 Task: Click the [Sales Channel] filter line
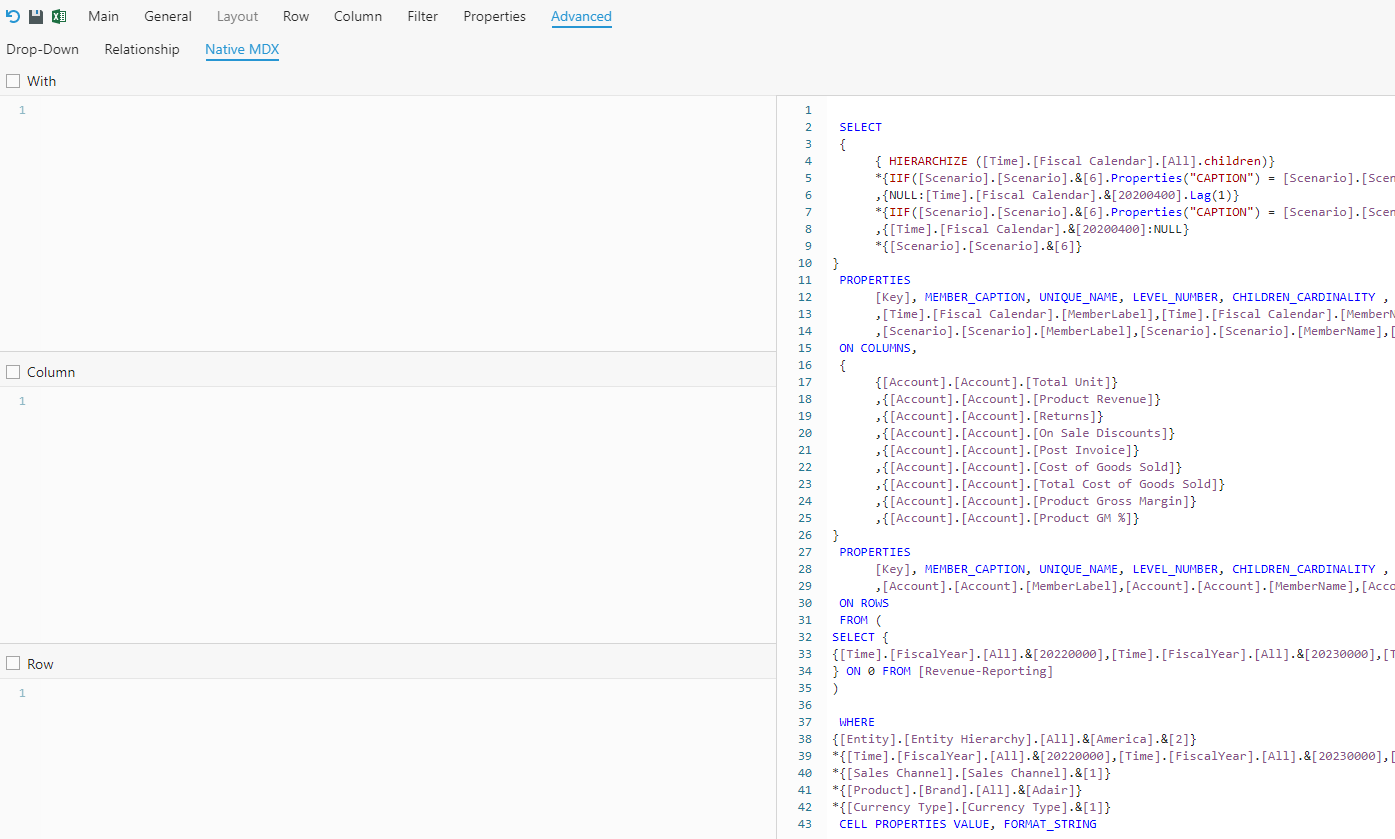[x=971, y=773]
